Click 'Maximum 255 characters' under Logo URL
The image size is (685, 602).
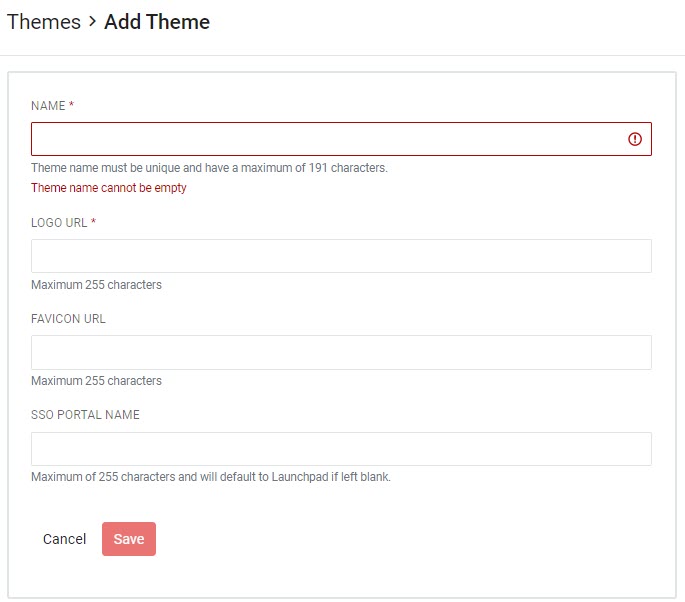pyautogui.click(x=96, y=285)
